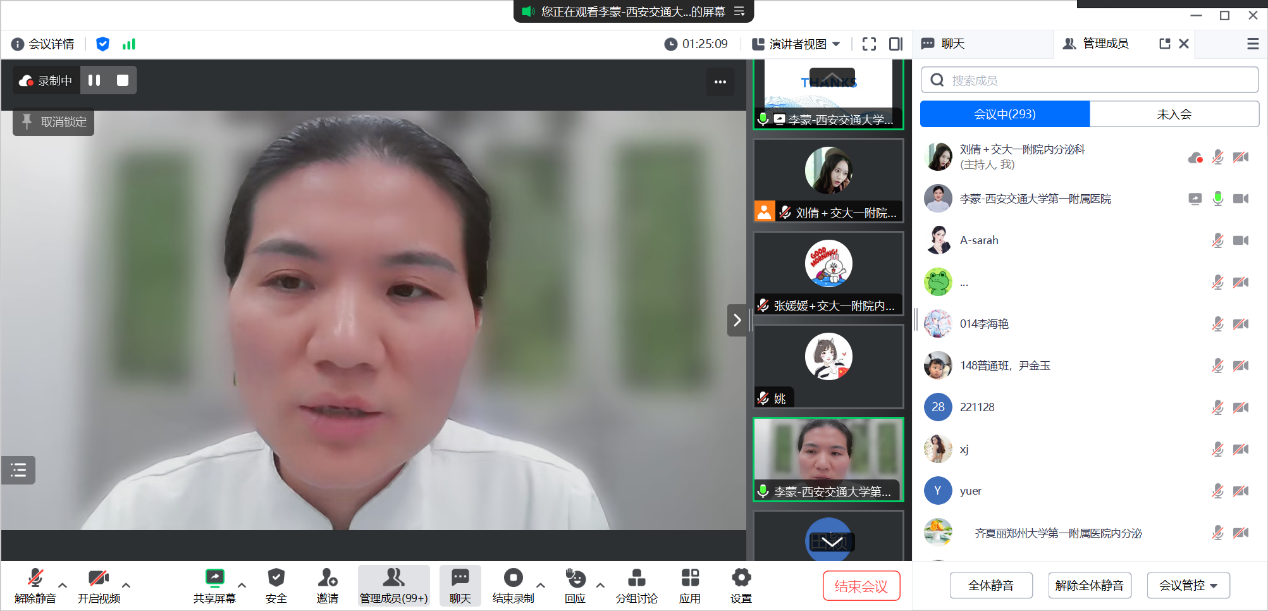Show previous thumbnails with the up chevron
This screenshot has height=611, width=1268.
pos(832,78)
